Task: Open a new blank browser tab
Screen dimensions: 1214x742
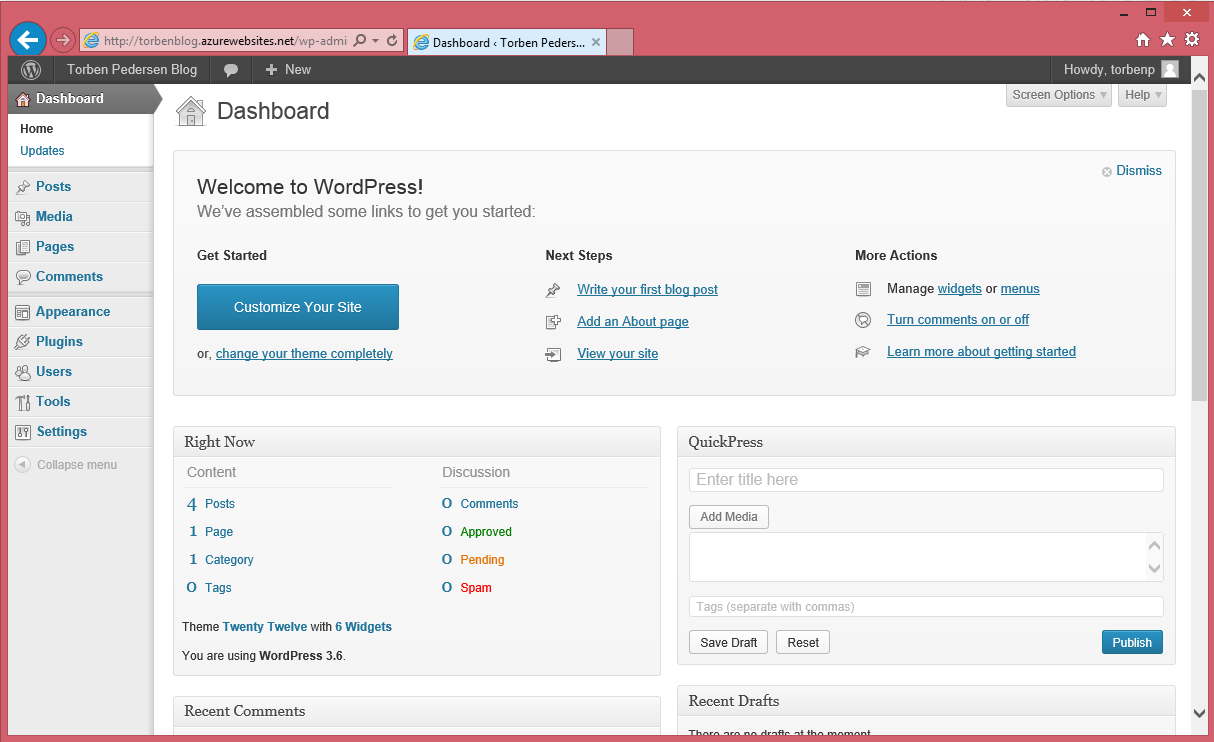Action: tap(620, 42)
